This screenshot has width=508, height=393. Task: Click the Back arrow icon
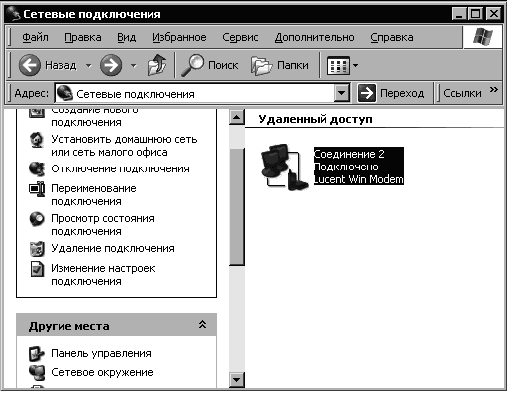click(30, 65)
